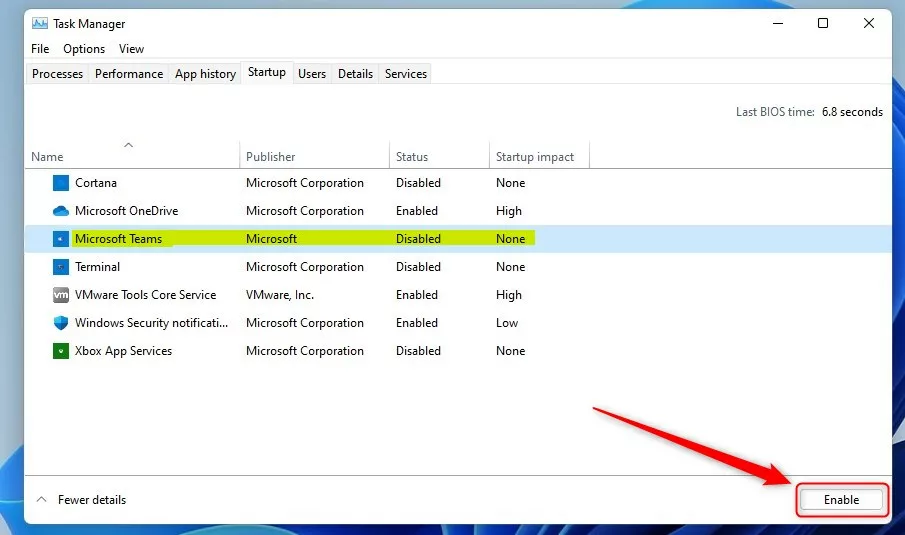Image resolution: width=905 pixels, height=535 pixels.
Task: Sort by the Name column header
Action: (47, 157)
